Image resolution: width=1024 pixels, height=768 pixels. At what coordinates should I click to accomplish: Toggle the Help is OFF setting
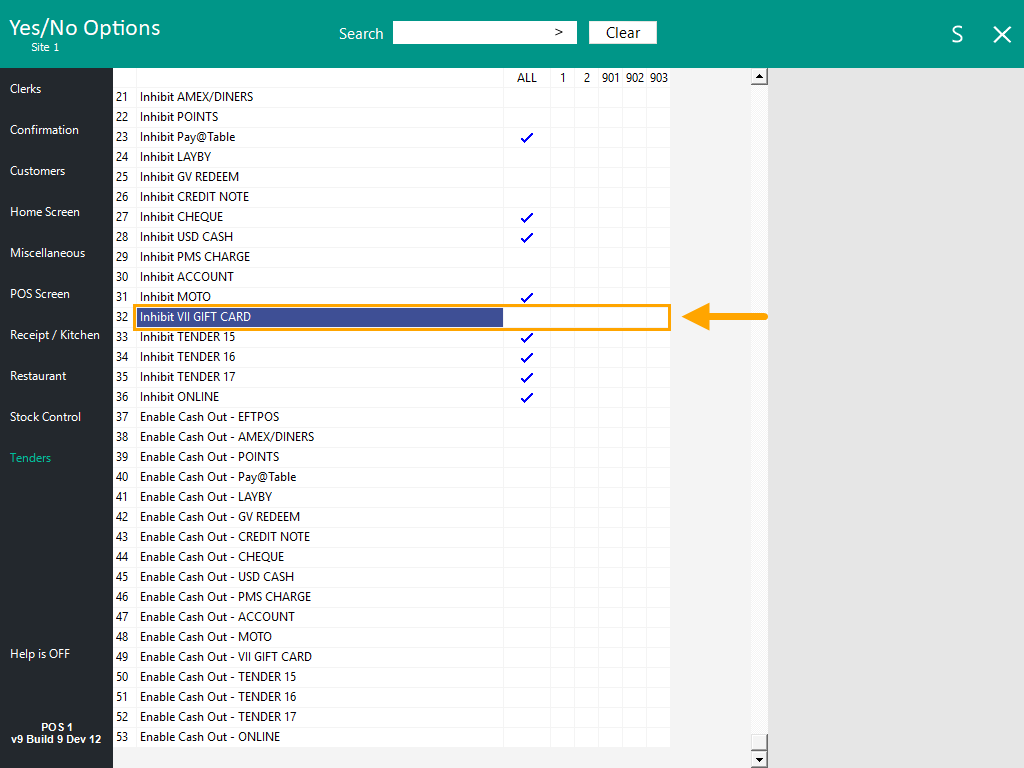[x=40, y=654]
